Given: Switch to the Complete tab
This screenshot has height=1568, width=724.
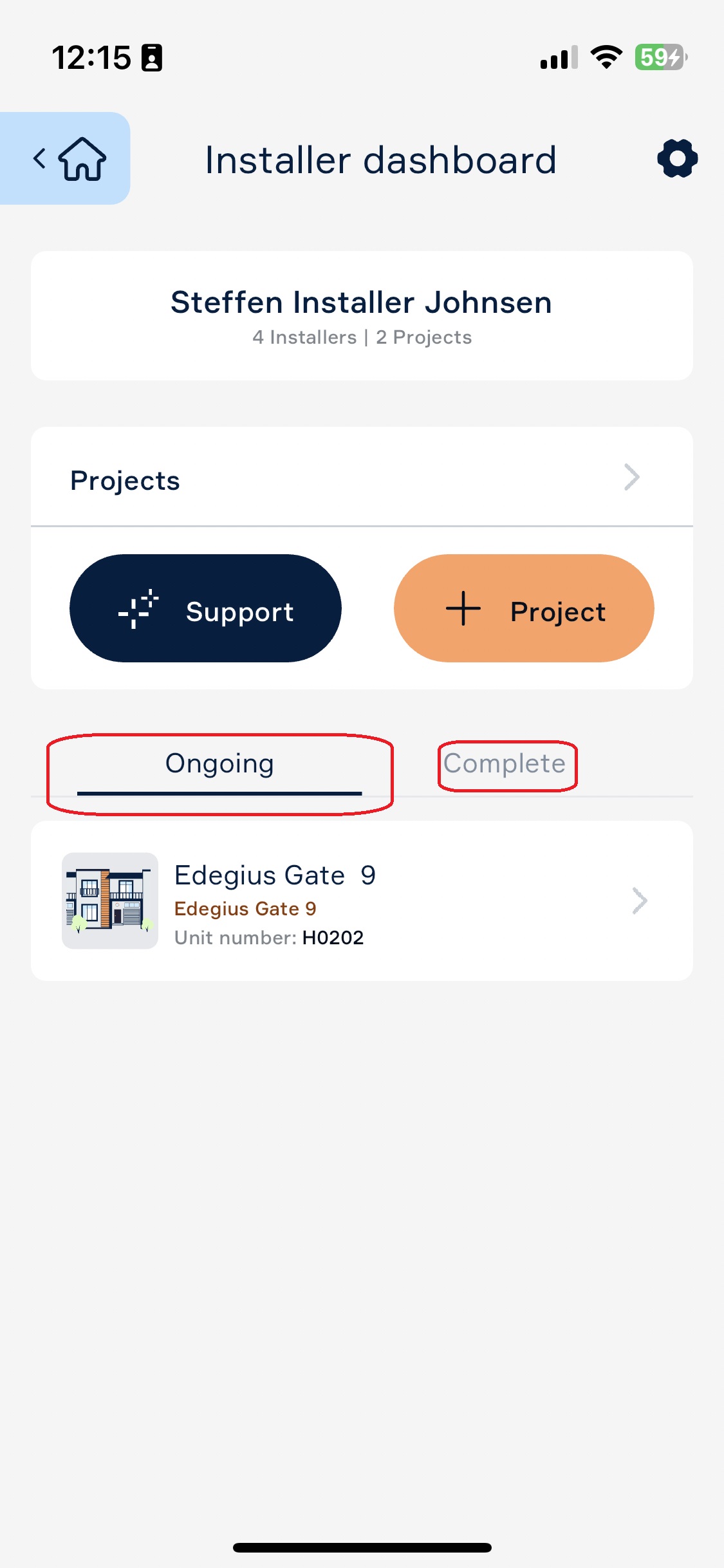Looking at the screenshot, I should tap(505, 764).
